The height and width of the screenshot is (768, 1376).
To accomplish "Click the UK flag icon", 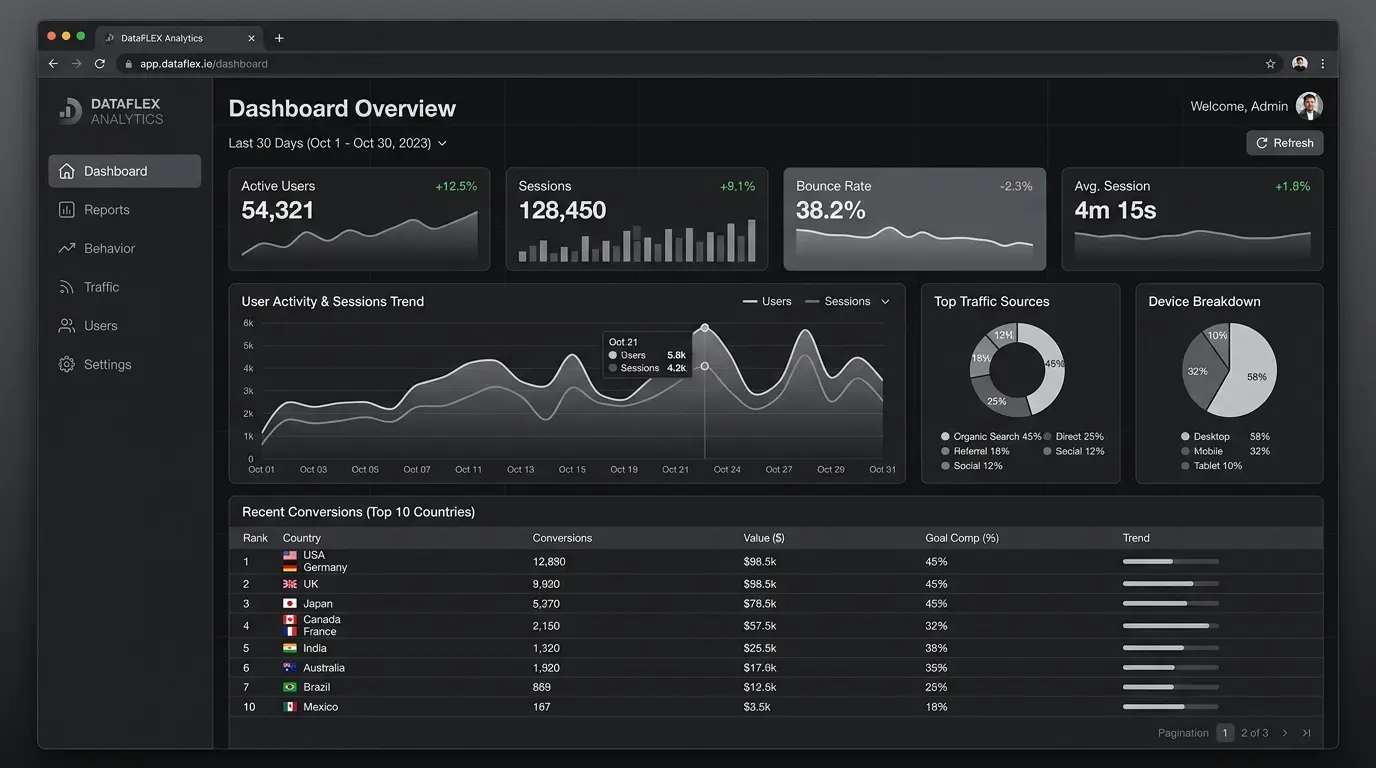I will 290,584.
